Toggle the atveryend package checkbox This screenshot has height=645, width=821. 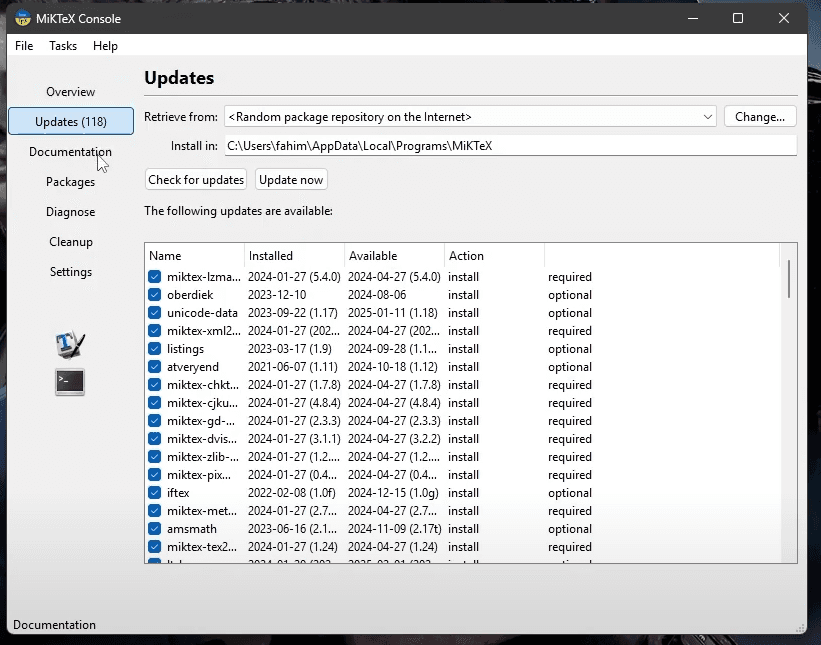(154, 366)
